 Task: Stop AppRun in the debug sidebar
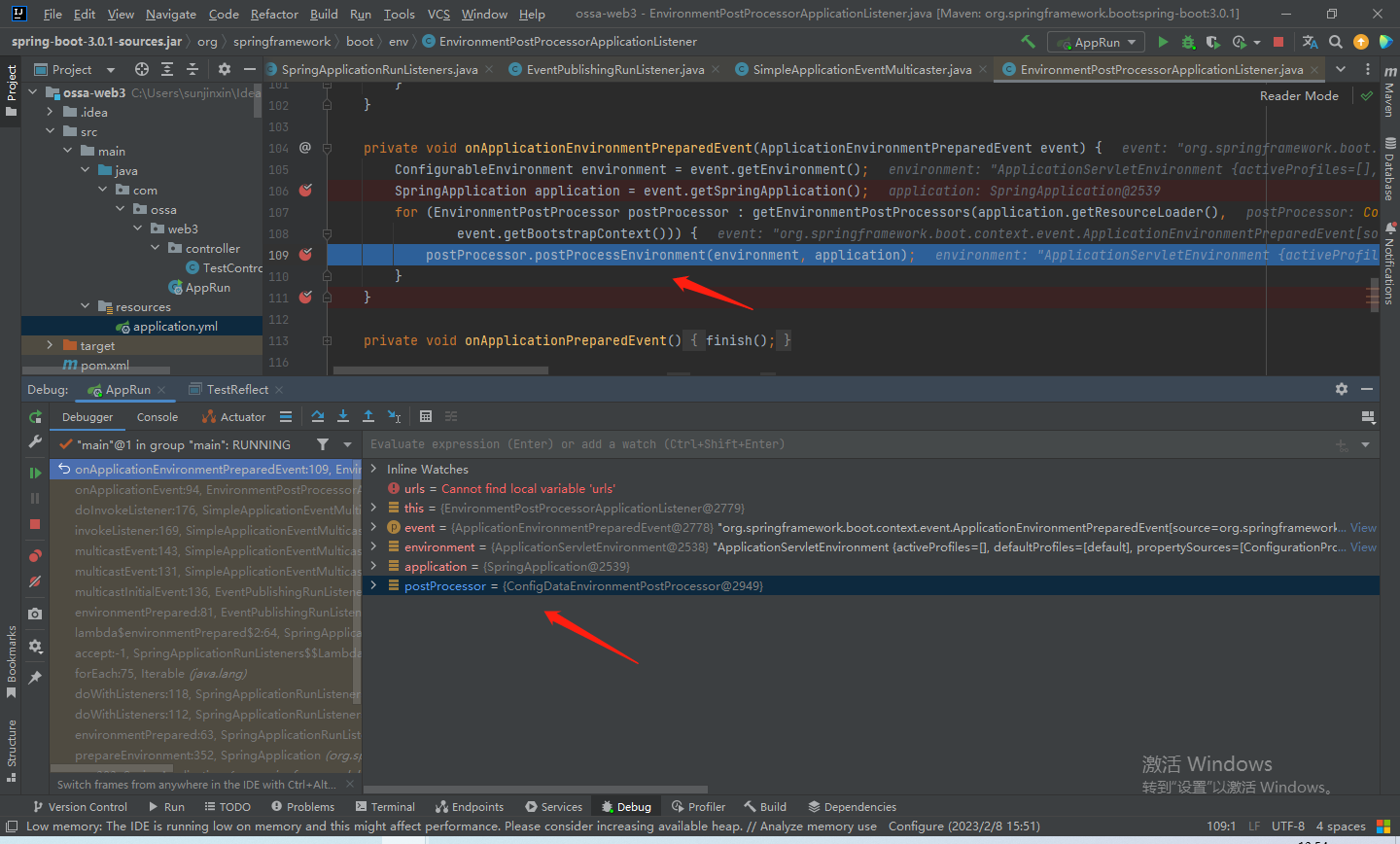35,524
